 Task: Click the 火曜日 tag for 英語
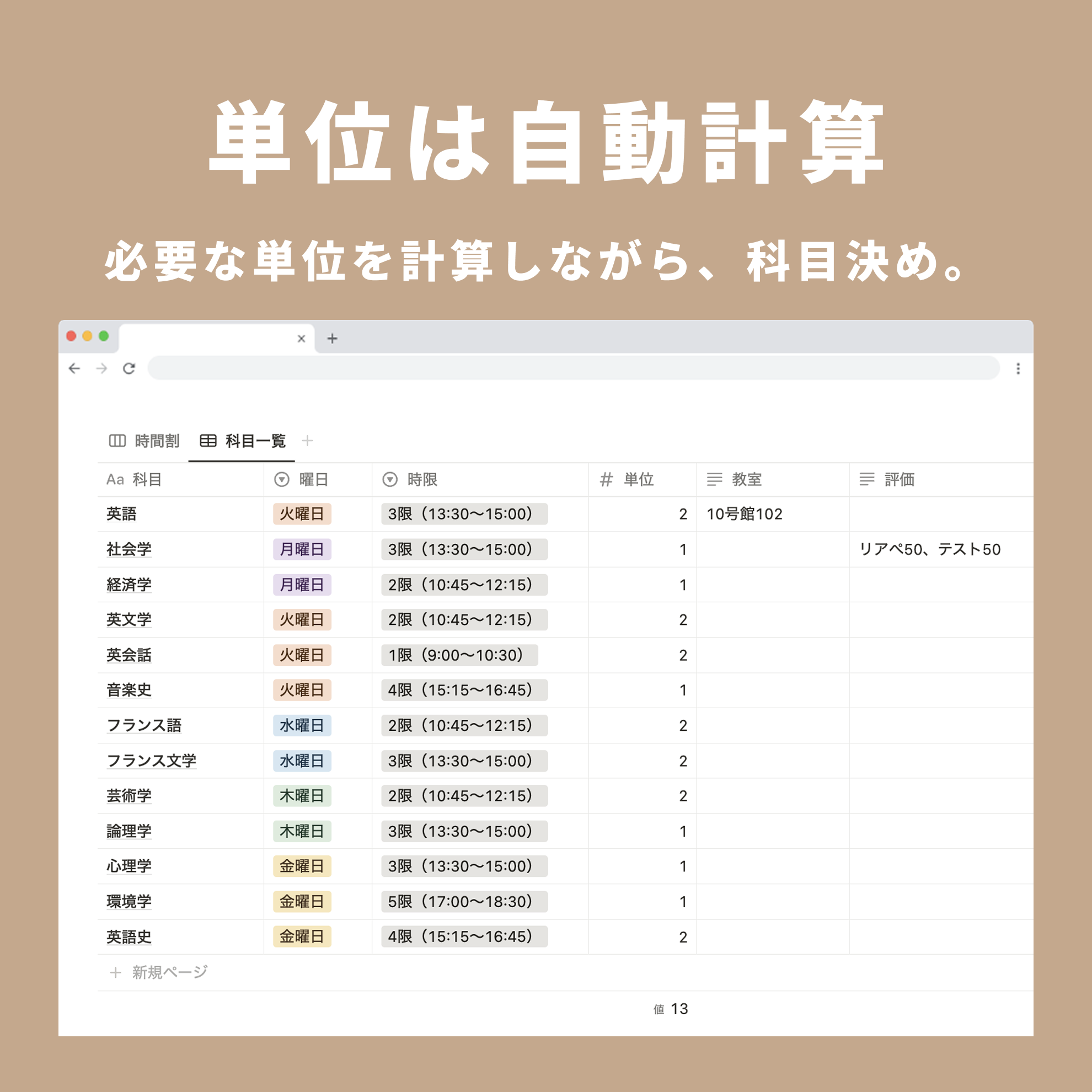(x=302, y=514)
